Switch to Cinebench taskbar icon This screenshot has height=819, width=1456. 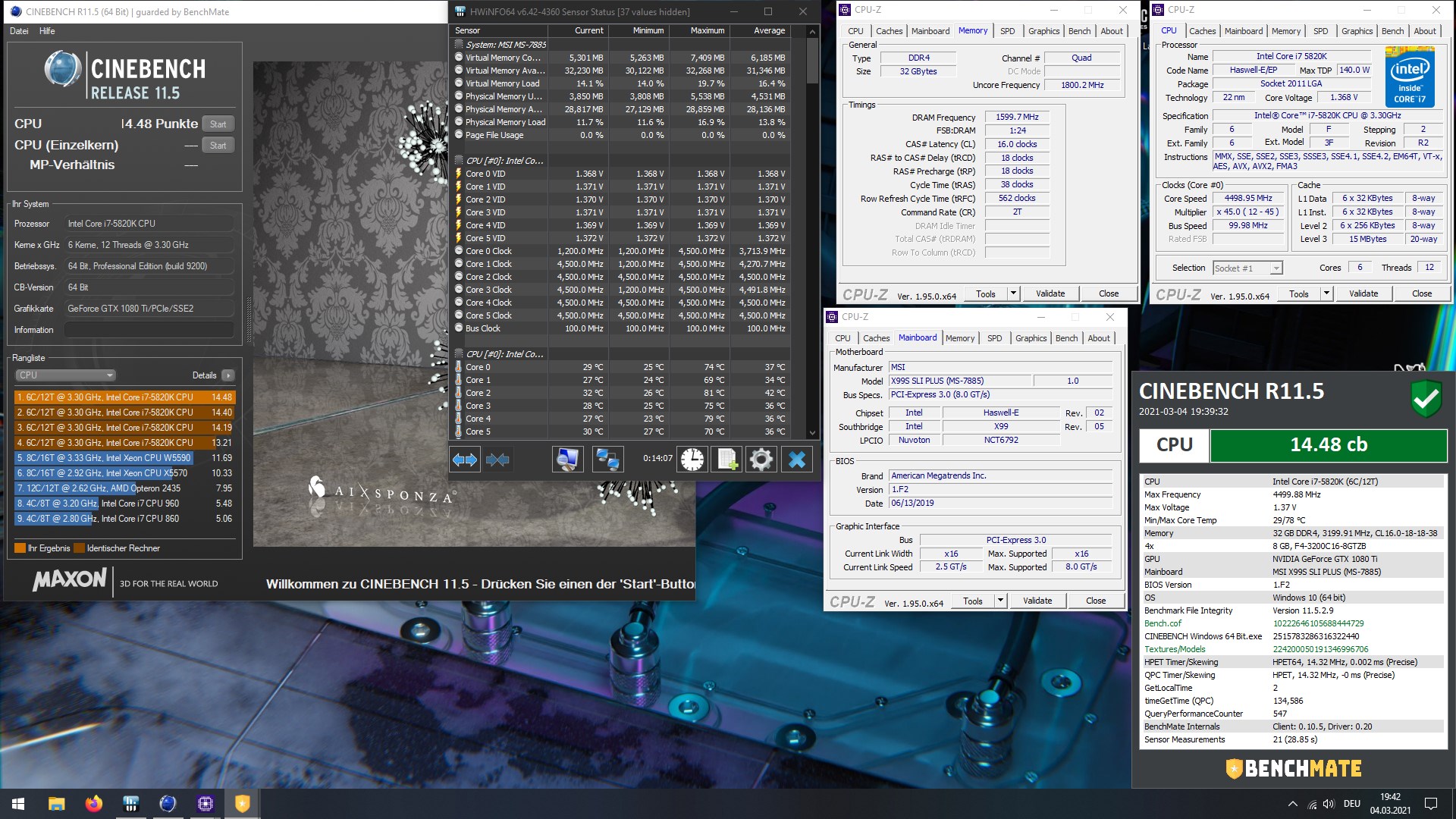[x=168, y=803]
